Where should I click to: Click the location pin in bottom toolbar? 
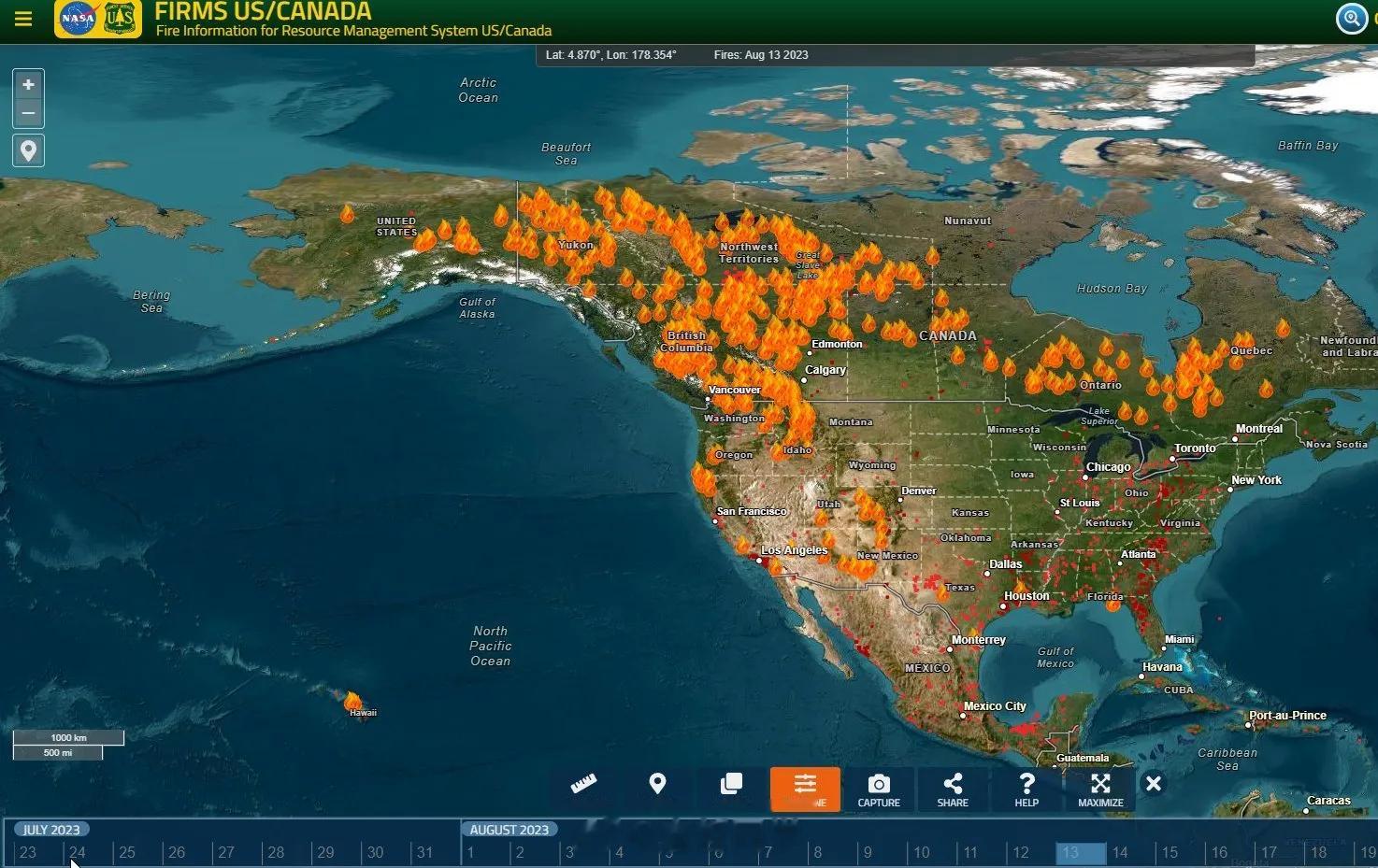(658, 784)
